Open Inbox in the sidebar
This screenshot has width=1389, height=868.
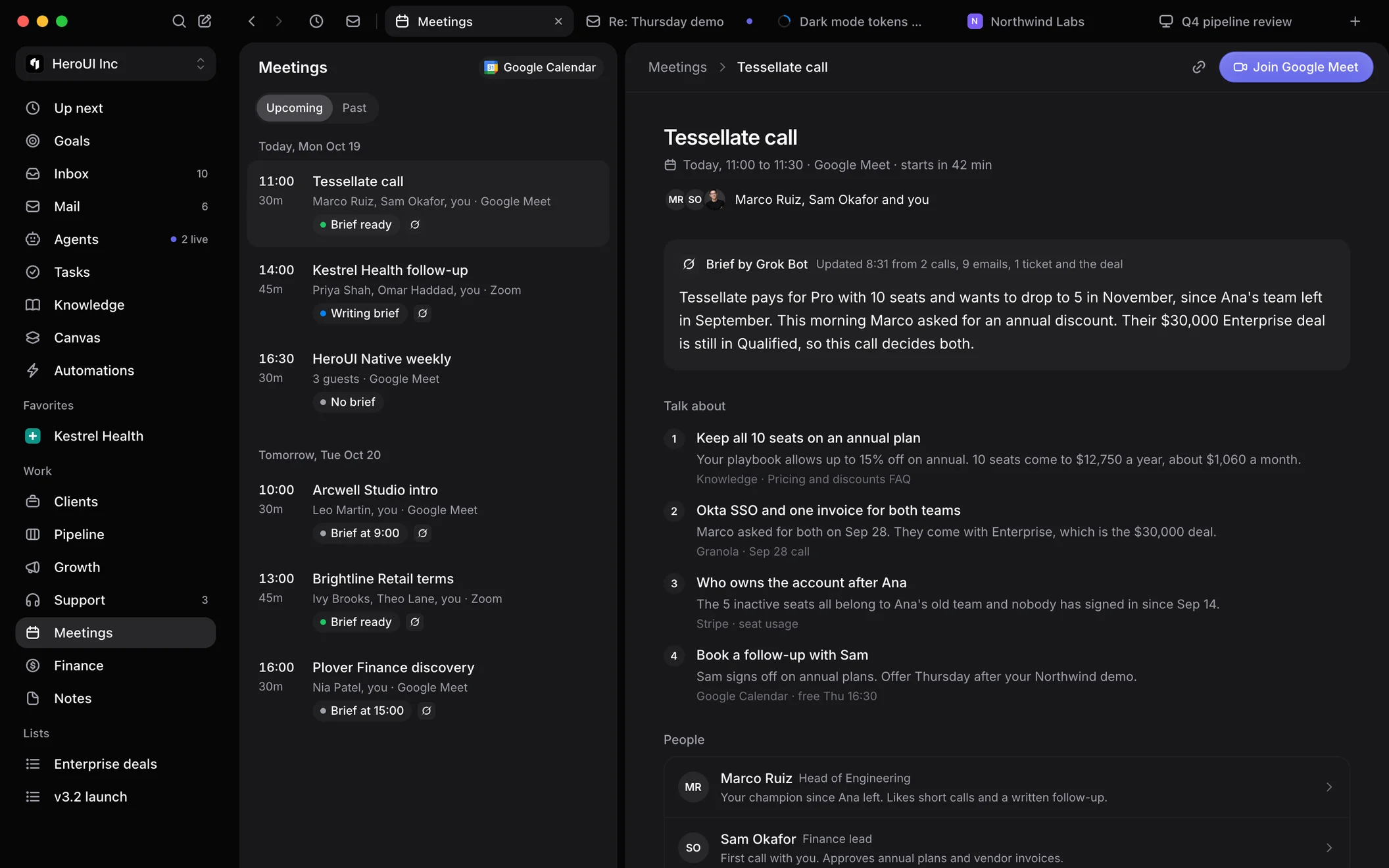pos(116,174)
